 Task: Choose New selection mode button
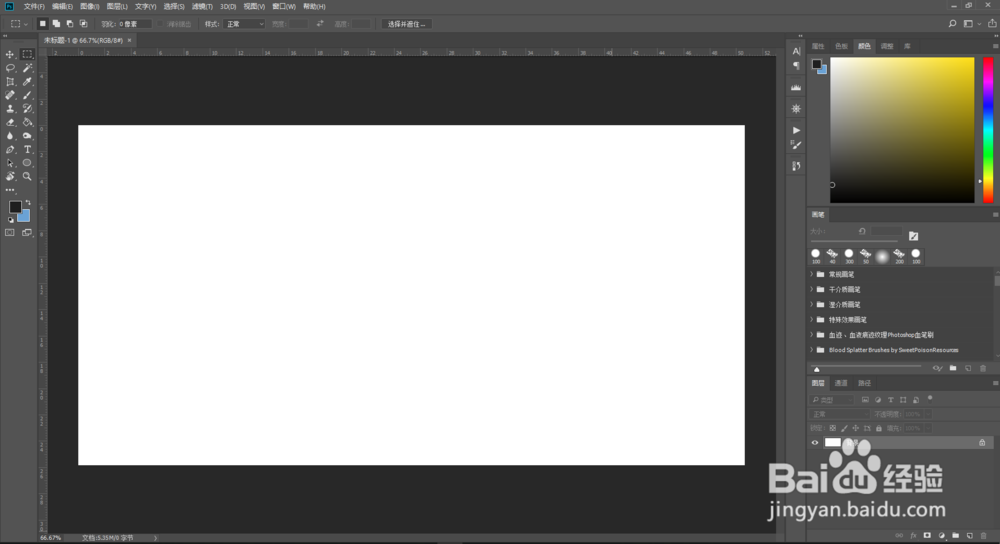[x=43, y=24]
